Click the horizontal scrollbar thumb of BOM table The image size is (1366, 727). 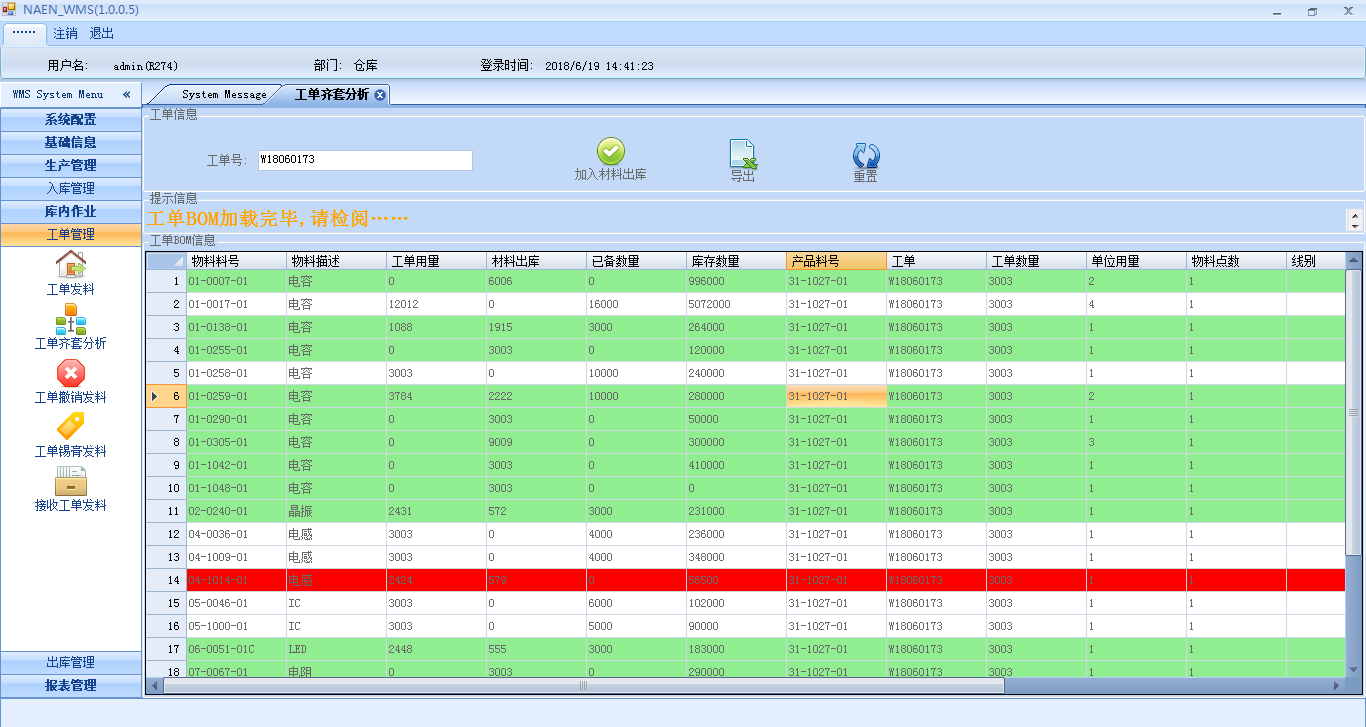pos(583,686)
